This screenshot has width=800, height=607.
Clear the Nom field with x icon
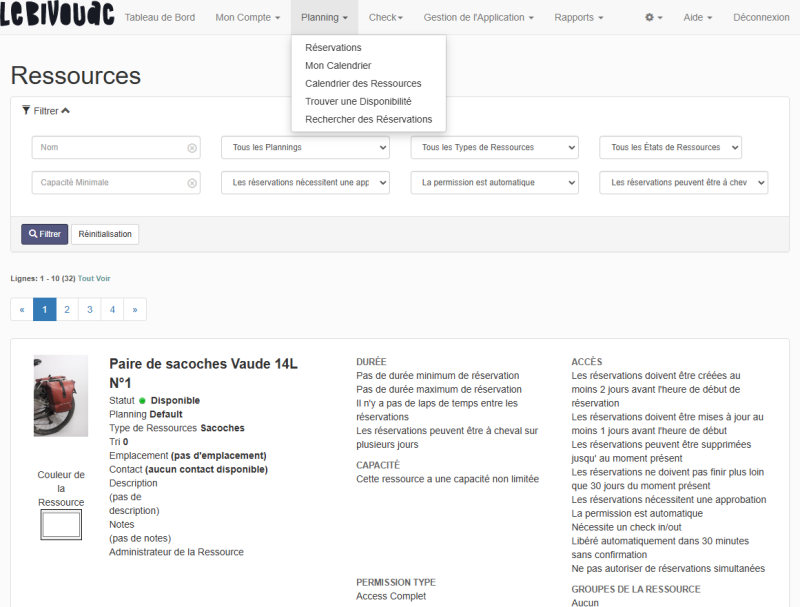tap(192, 148)
